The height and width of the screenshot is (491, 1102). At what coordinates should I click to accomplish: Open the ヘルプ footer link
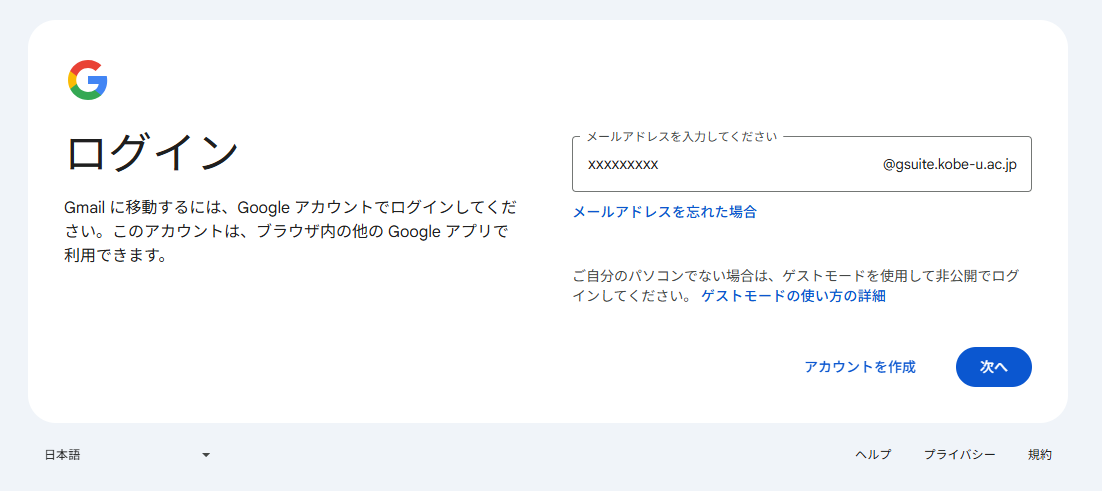[873, 455]
